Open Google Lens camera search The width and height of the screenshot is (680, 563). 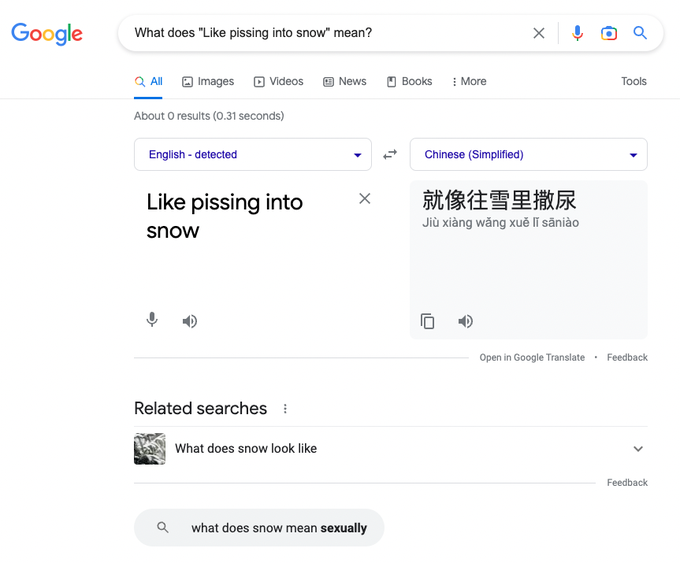tap(609, 33)
